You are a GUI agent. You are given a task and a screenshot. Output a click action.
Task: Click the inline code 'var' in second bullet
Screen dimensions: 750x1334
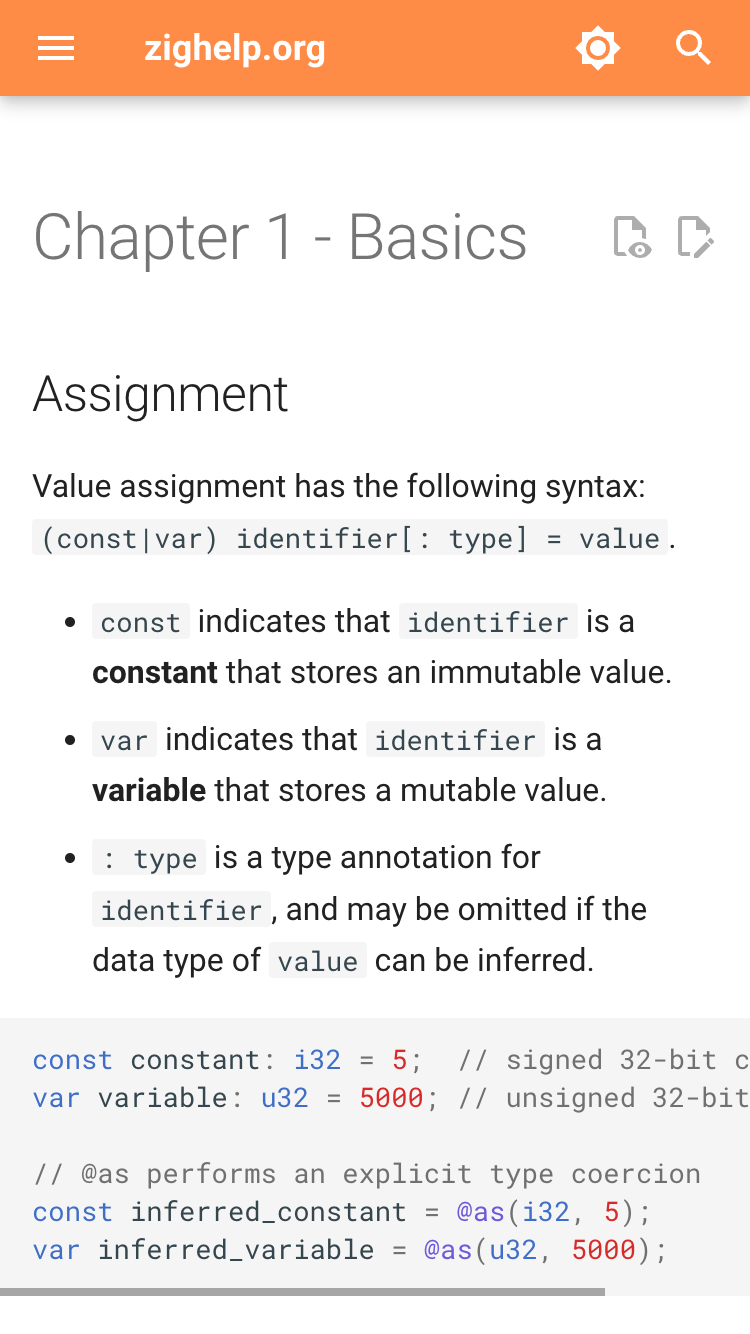click(125, 740)
